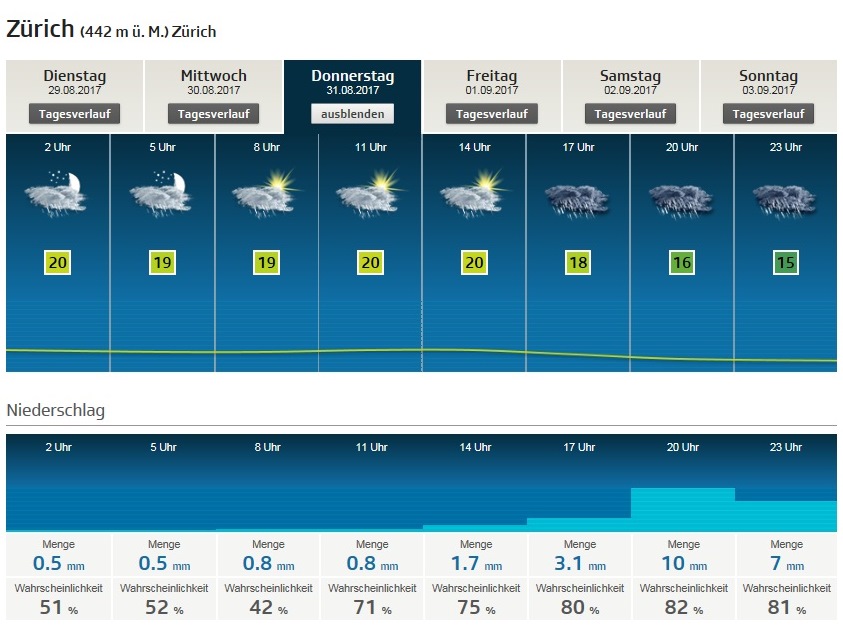Click the 2 Uhr label in Niederschlag chart
Image resolution: width=843 pixels, height=633 pixels.
(x=59, y=447)
